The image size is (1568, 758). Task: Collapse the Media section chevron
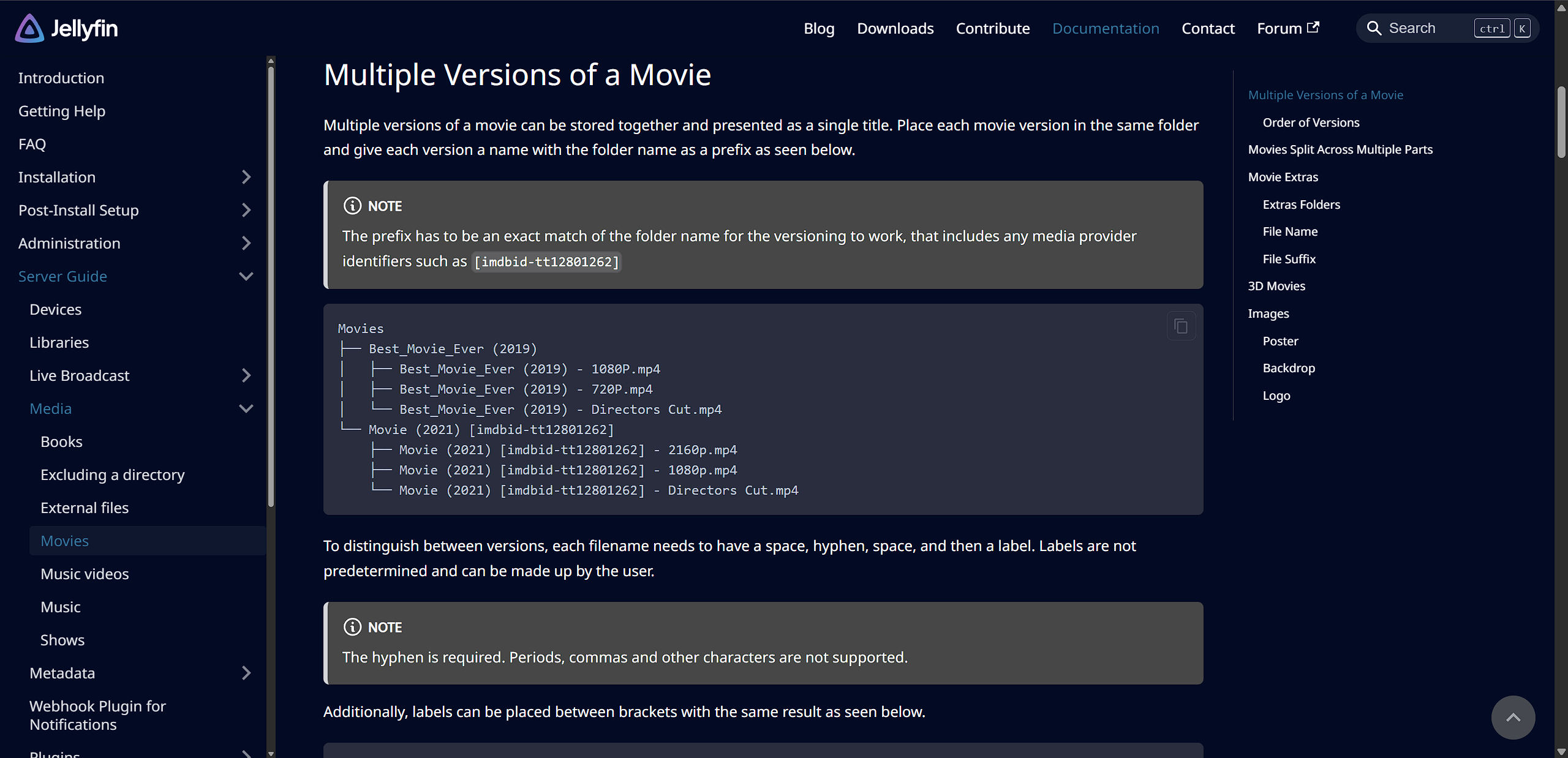coord(246,408)
